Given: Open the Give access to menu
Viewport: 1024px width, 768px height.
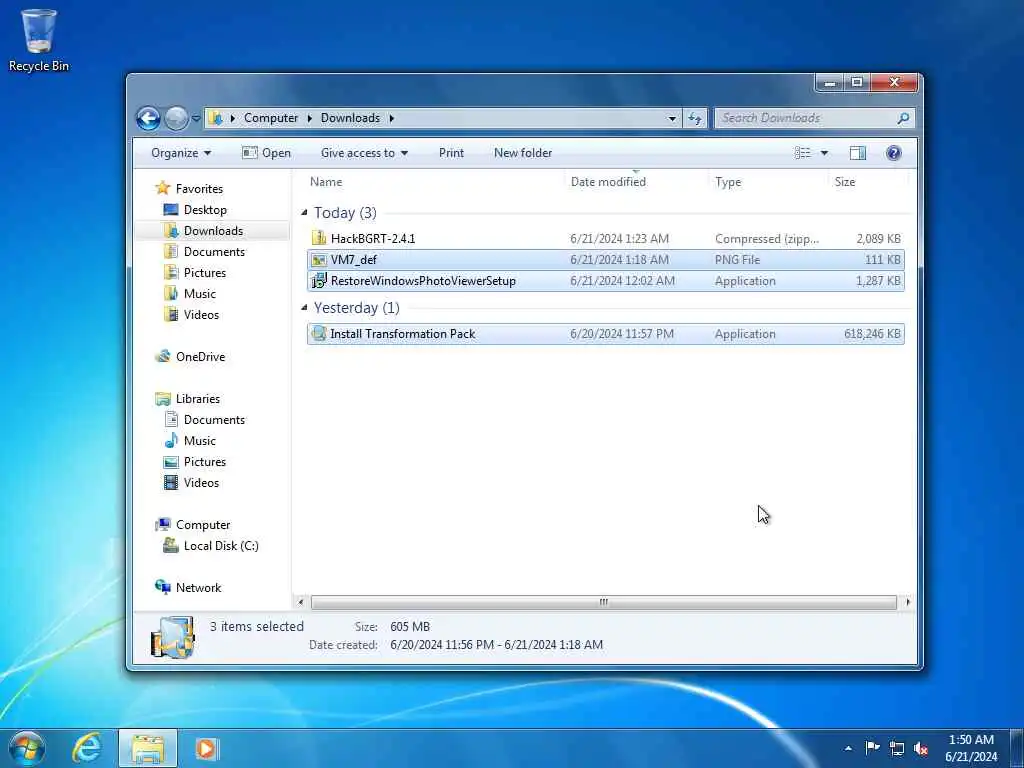Looking at the screenshot, I should (x=364, y=153).
